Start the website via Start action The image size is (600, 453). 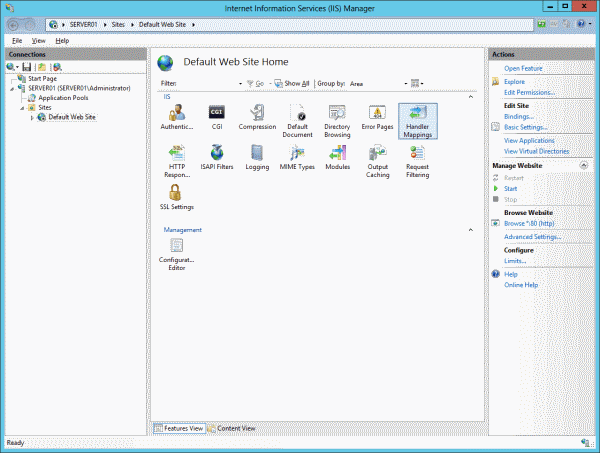[x=510, y=189]
